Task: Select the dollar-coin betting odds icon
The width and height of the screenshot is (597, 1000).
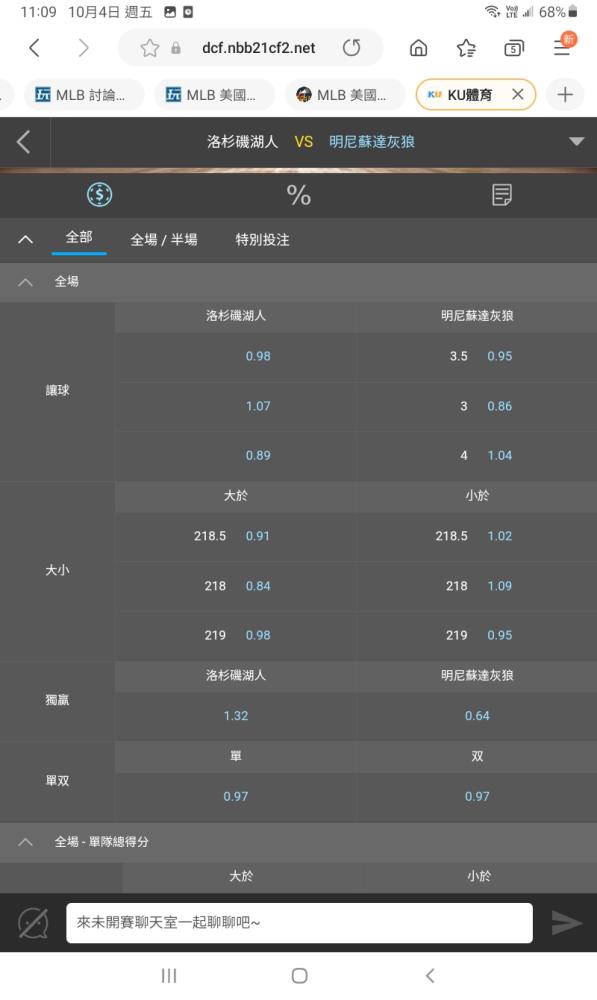Action: [100, 195]
